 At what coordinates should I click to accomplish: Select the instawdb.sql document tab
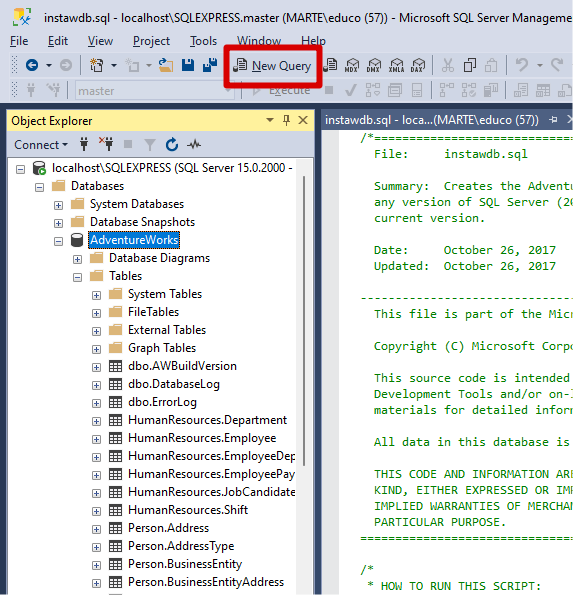pyautogui.click(x=431, y=120)
